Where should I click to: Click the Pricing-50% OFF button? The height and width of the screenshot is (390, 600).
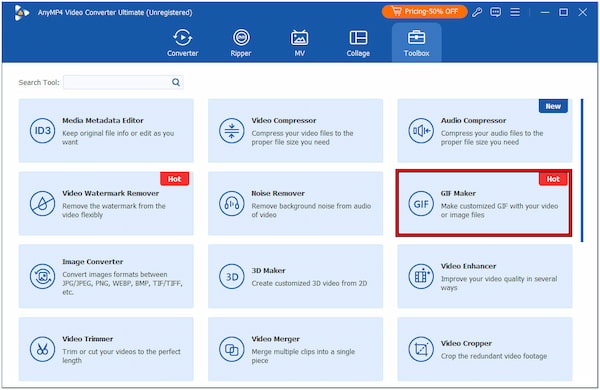[424, 11]
